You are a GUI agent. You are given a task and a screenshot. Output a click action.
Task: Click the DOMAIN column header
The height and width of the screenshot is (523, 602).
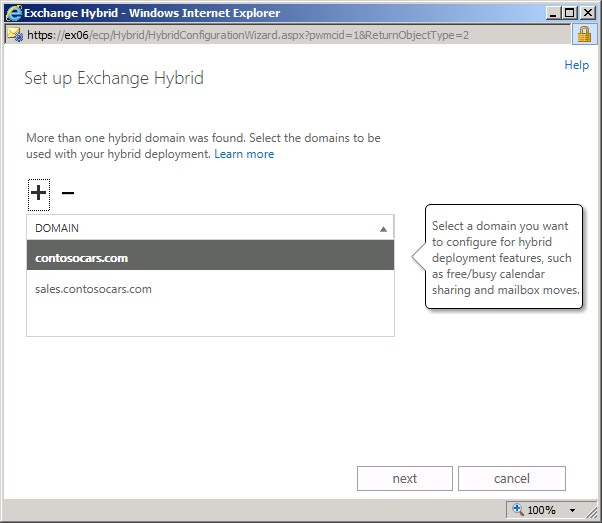coord(210,228)
